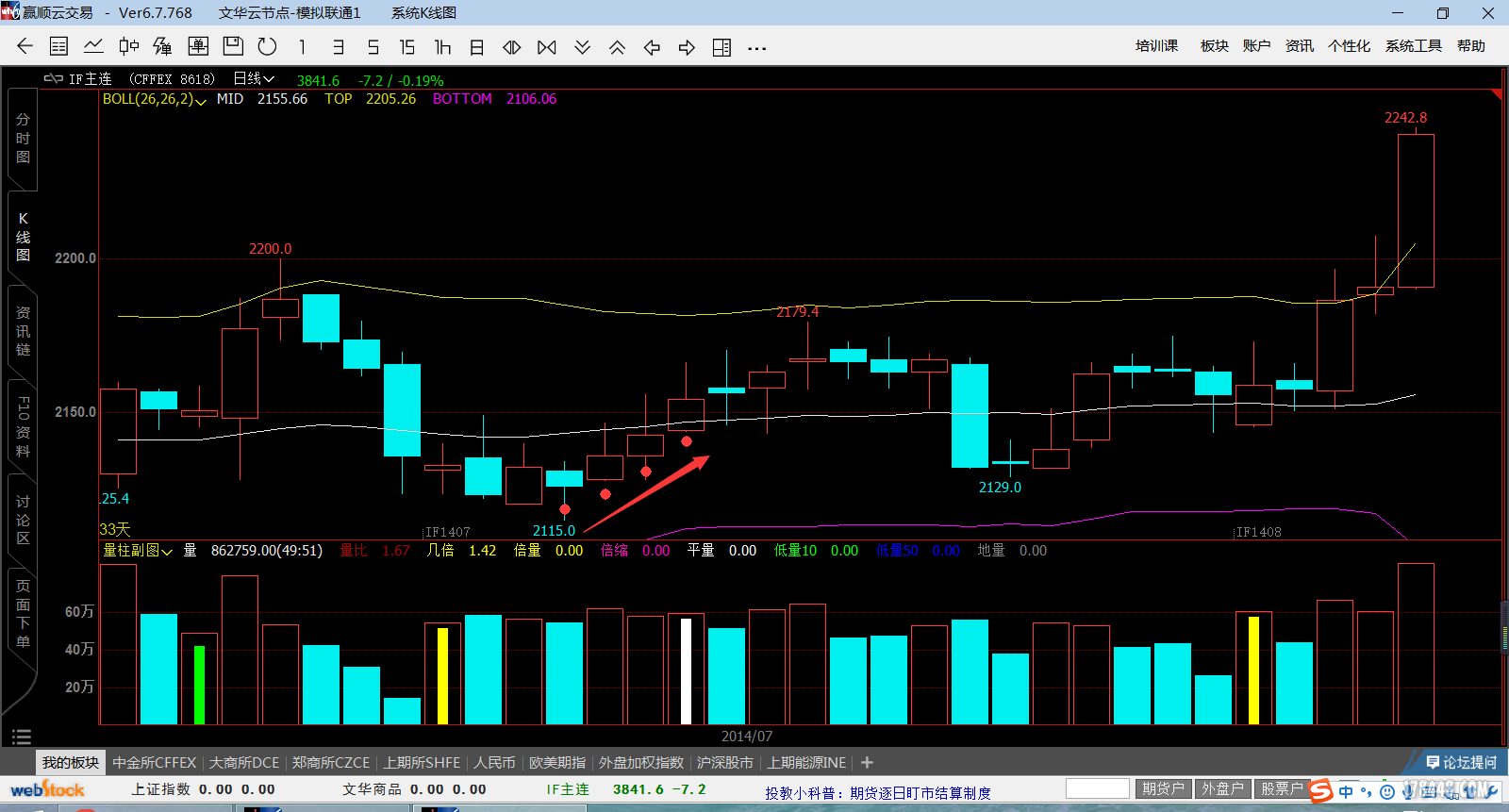This screenshot has height=812, width=1509.
Task: Open the 帮助 menu
Action: coord(1470,46)
